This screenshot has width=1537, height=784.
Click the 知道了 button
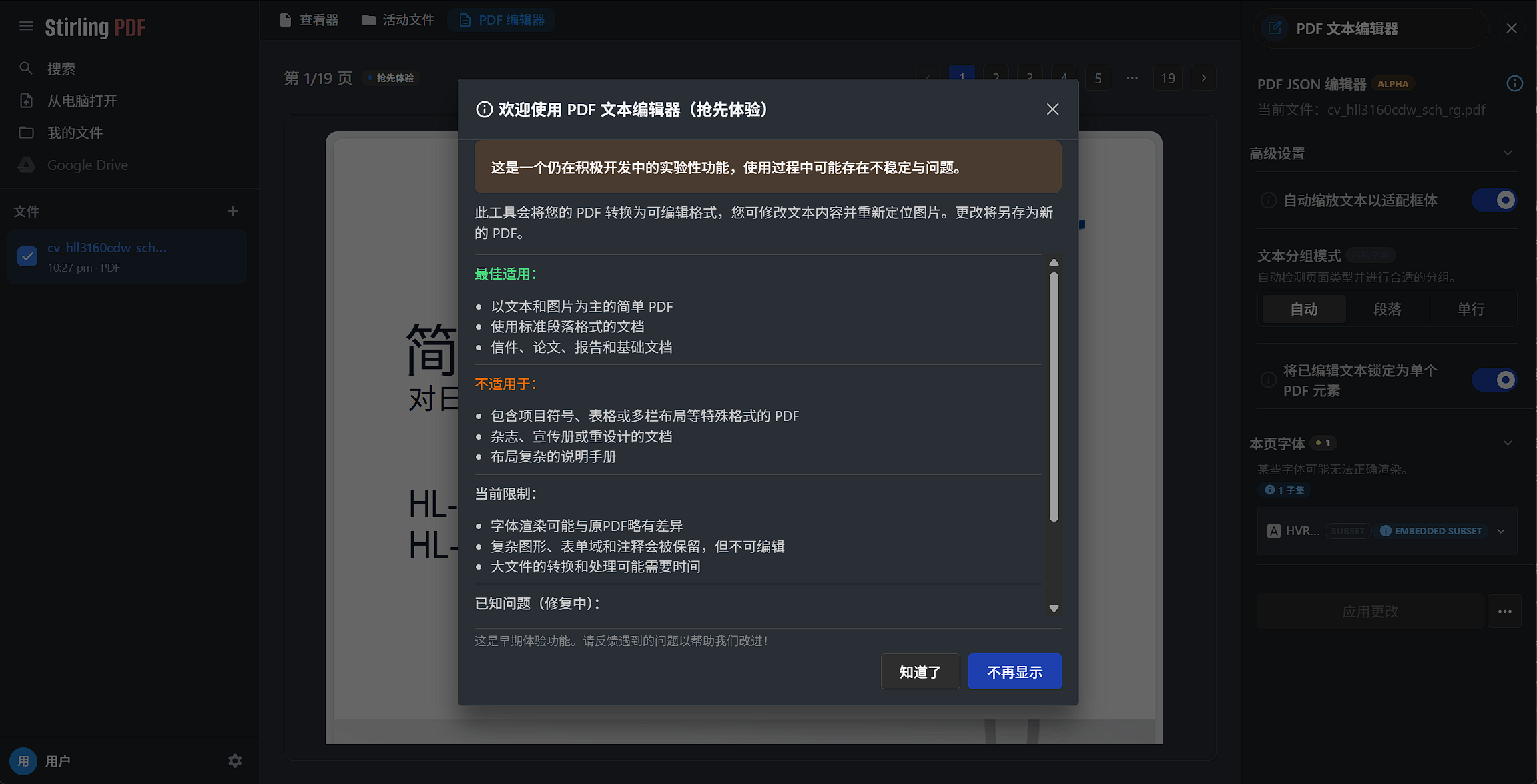[x=920, y=671]
